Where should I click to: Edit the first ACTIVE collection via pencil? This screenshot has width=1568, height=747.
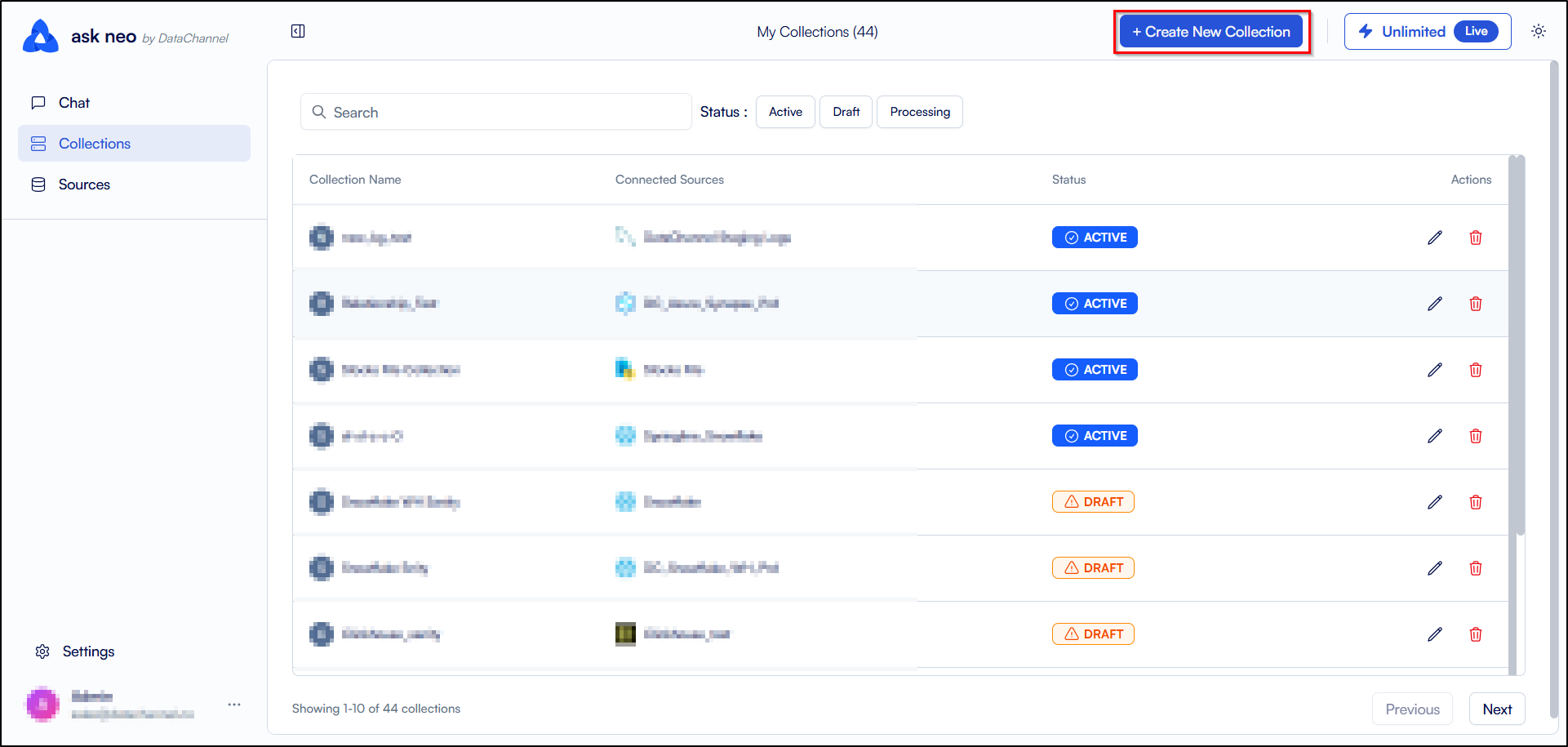click(1435, 238)
